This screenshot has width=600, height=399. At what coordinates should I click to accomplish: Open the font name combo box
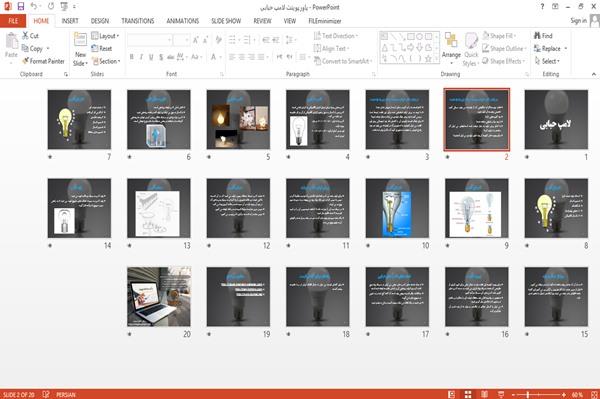click(x=149, y=40)
